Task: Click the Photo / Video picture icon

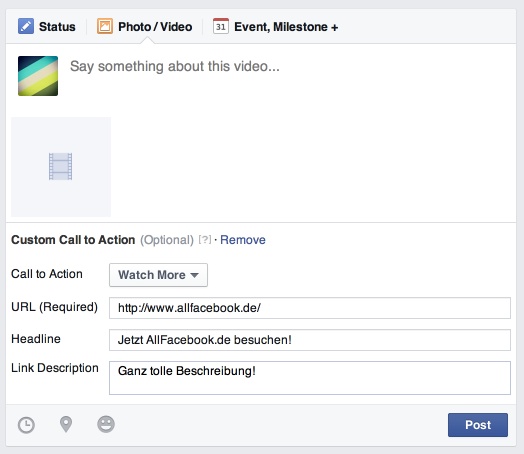Action: [x=105, y=26]
